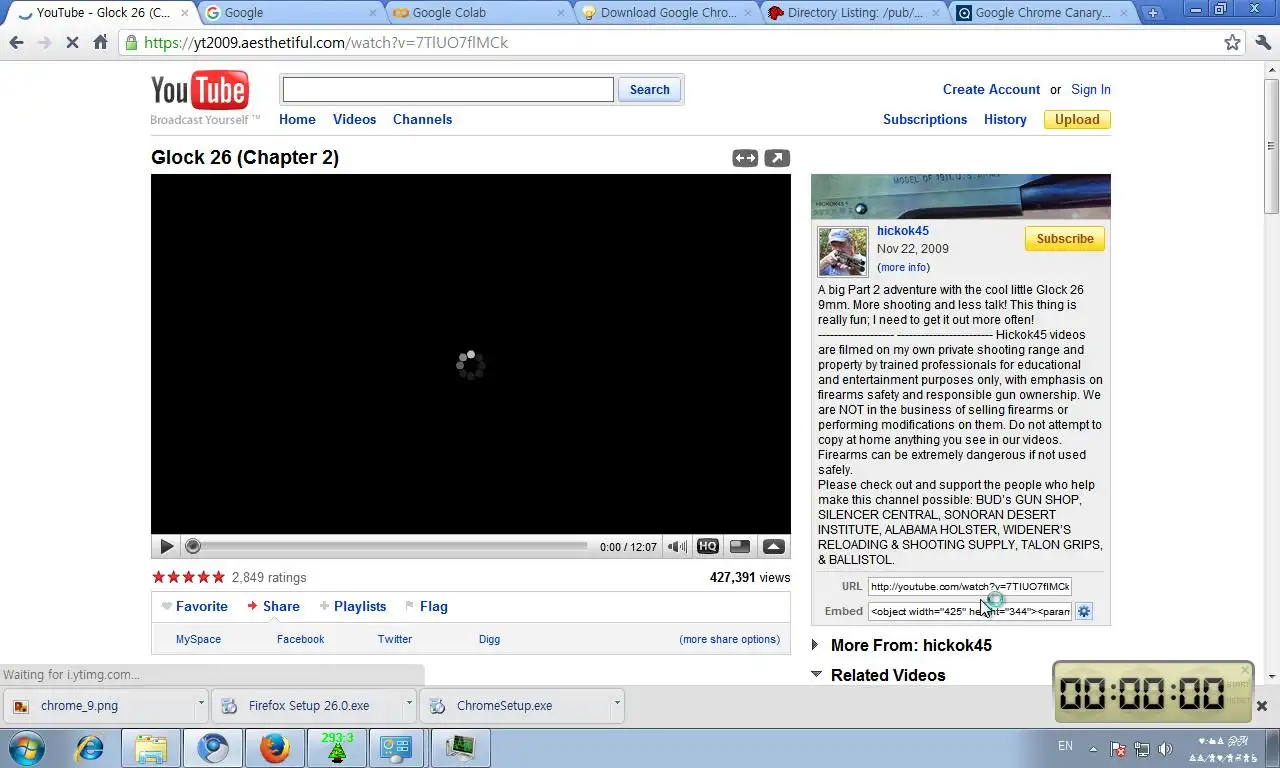This screenshot has width=1280, height=768.
Task: Open embed customization gear icon
Action: coord(1083,611)
